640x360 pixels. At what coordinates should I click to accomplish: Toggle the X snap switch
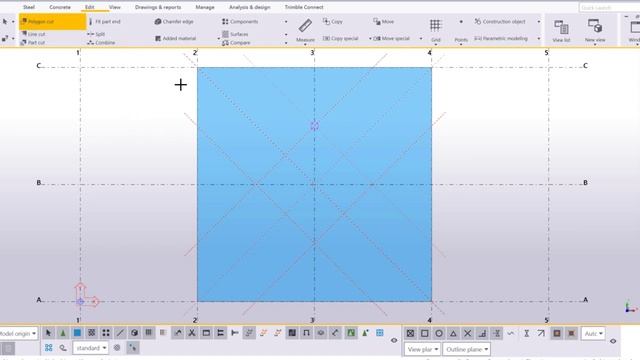[x=467, y=333]
